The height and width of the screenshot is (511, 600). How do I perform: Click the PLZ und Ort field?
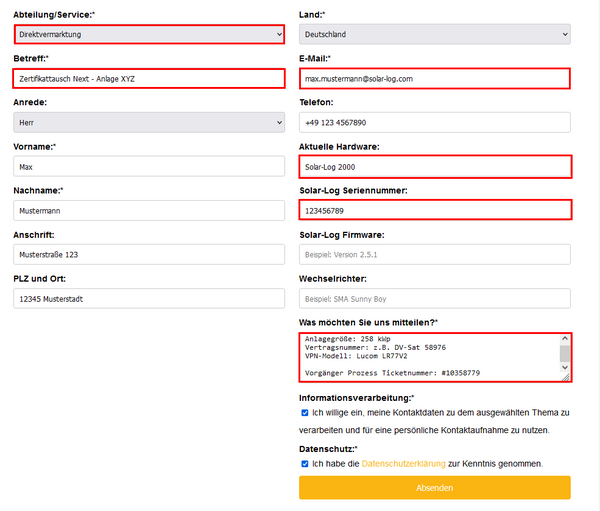pyautogui.click(x=149, y=299)
